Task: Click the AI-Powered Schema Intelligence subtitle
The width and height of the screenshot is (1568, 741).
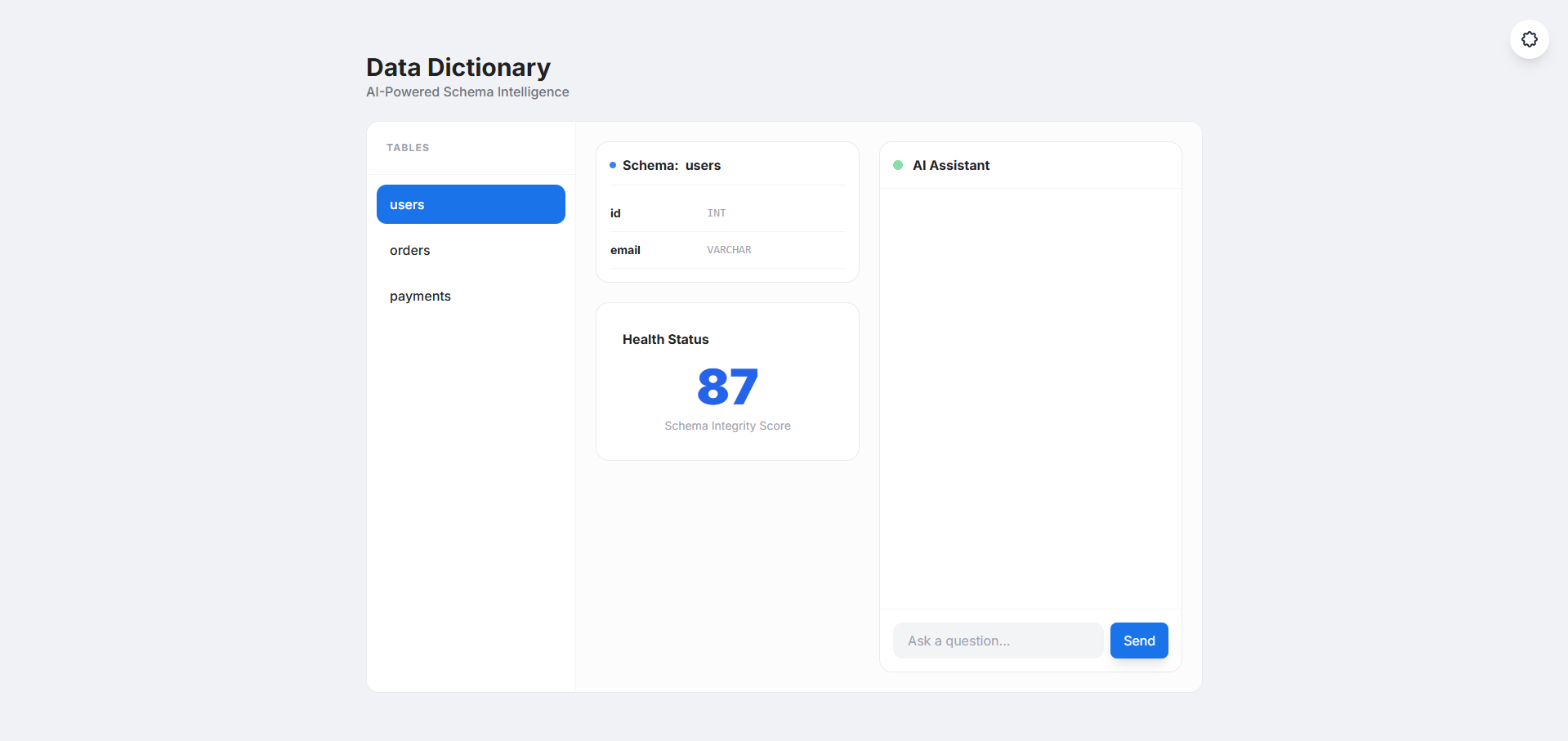Action: pos(467,92)
